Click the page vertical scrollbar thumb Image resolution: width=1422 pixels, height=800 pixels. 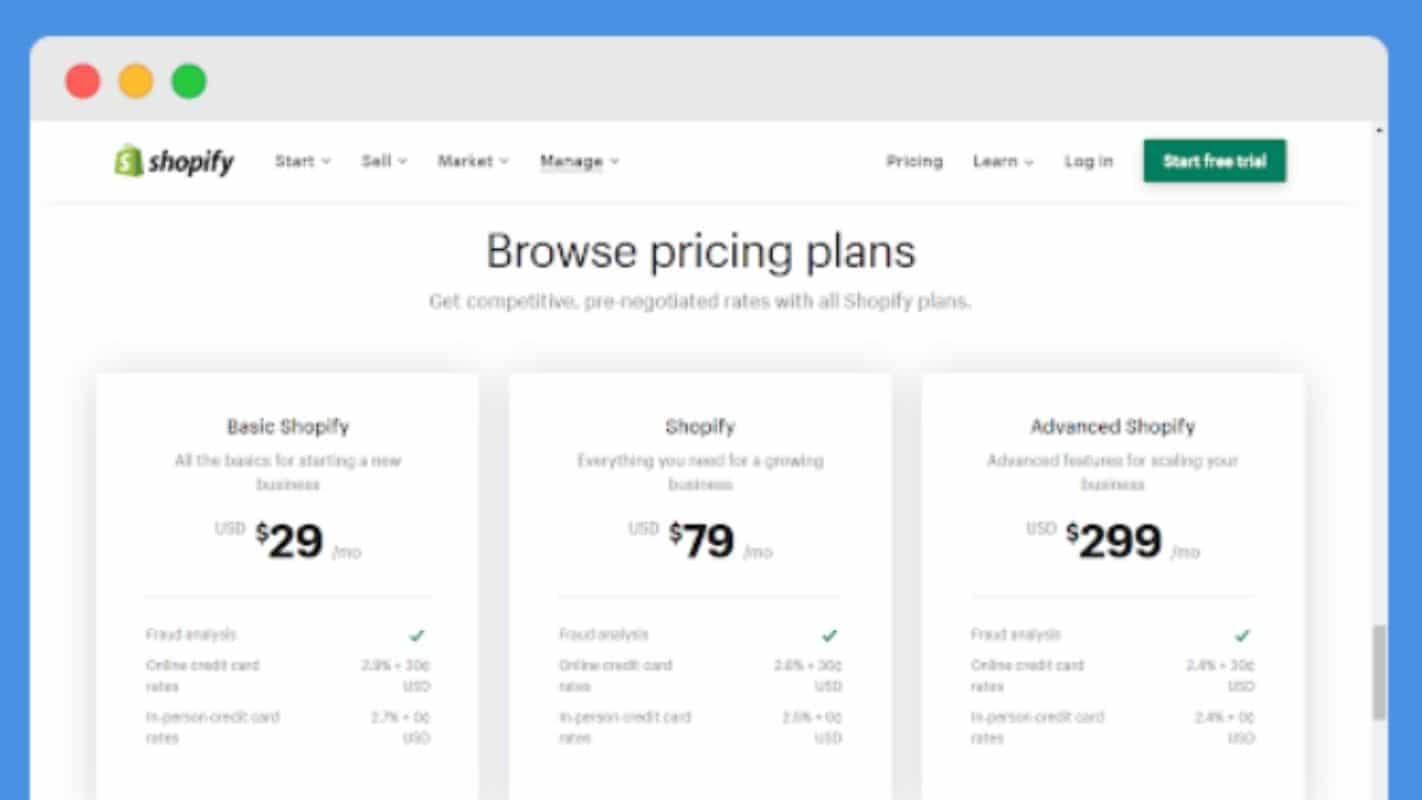point(1380,672)
